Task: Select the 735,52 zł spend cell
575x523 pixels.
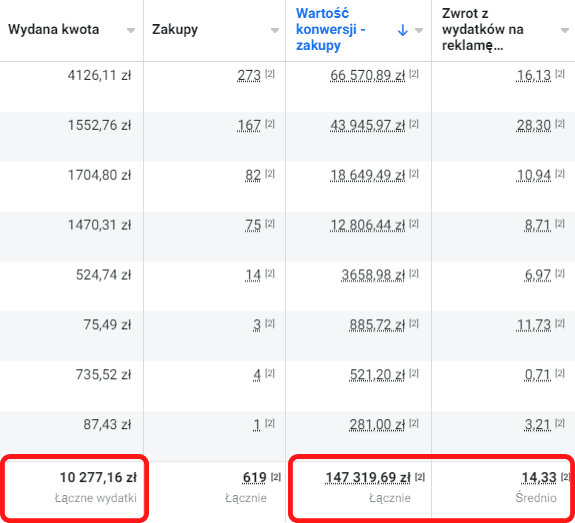Action: click(x=103, y=375)
